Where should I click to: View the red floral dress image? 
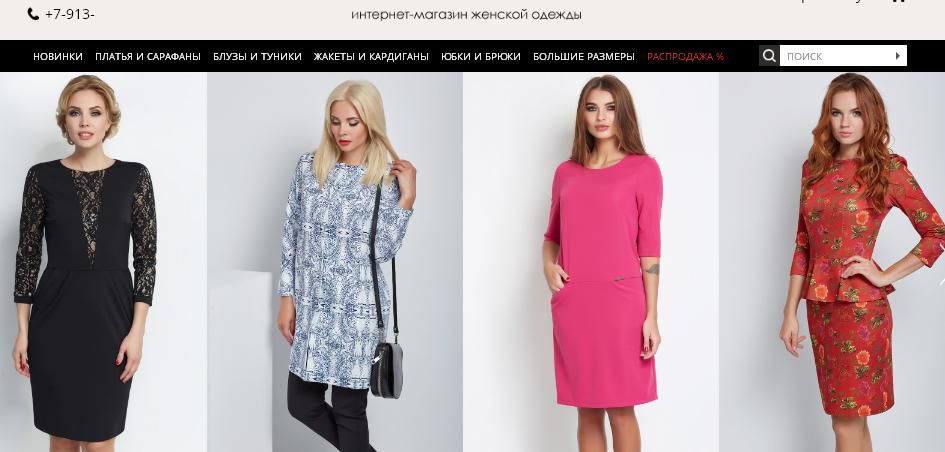coord(832,262)
